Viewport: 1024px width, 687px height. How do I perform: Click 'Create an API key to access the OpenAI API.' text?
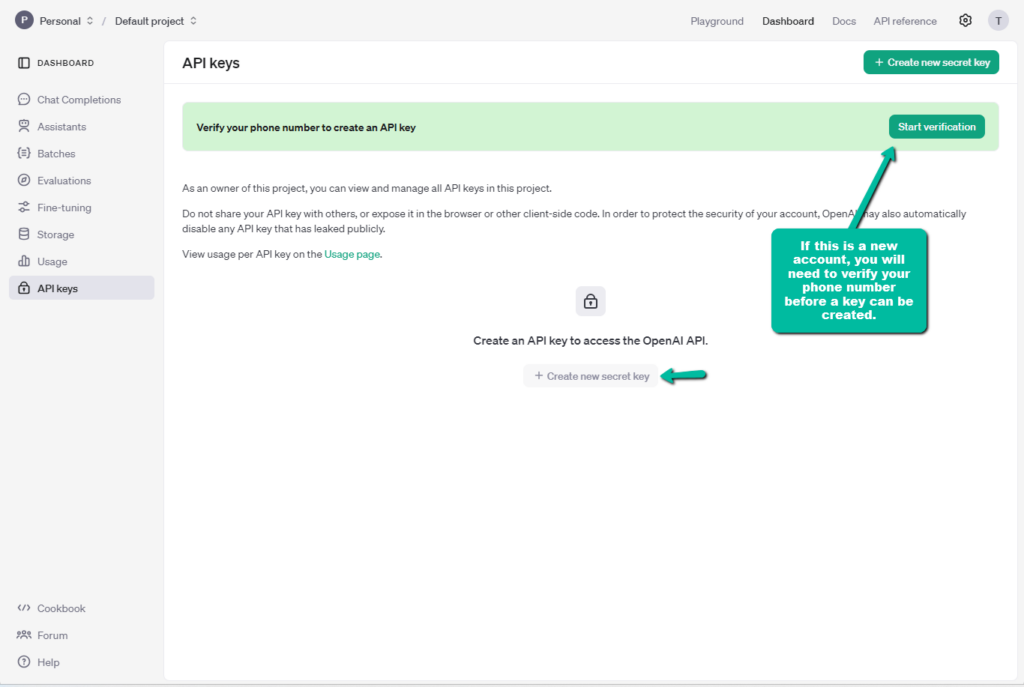590,340
